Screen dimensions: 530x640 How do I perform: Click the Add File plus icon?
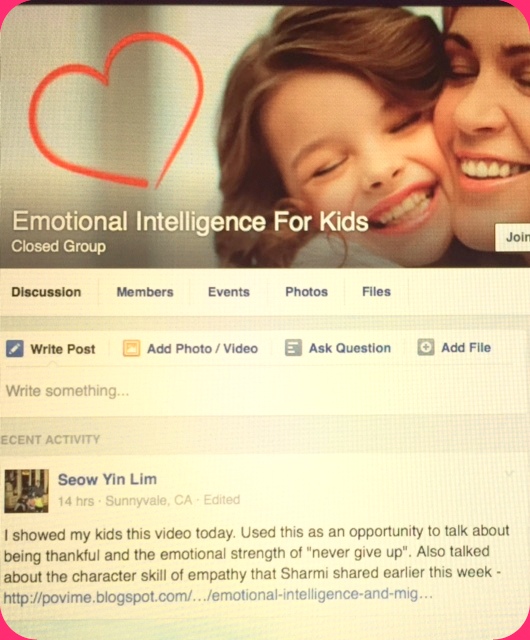(425, 348)
